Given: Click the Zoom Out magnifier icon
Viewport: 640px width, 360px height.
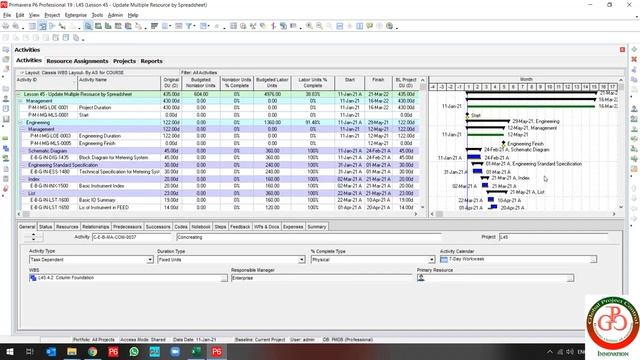Looking at the screenshot, I should [x=319, y=26].
